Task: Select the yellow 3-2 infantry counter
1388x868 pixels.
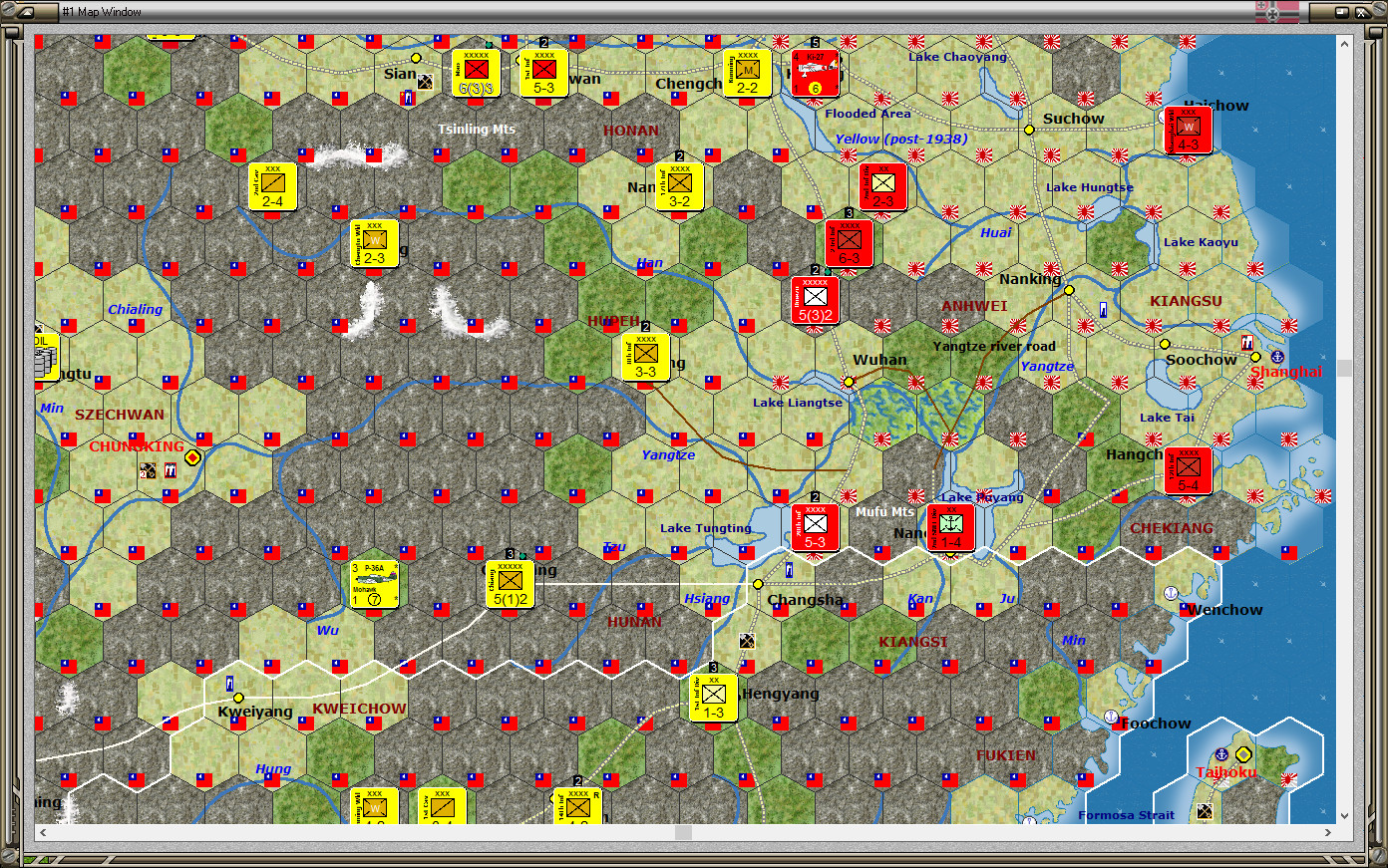Action: (x=680, y=186)
